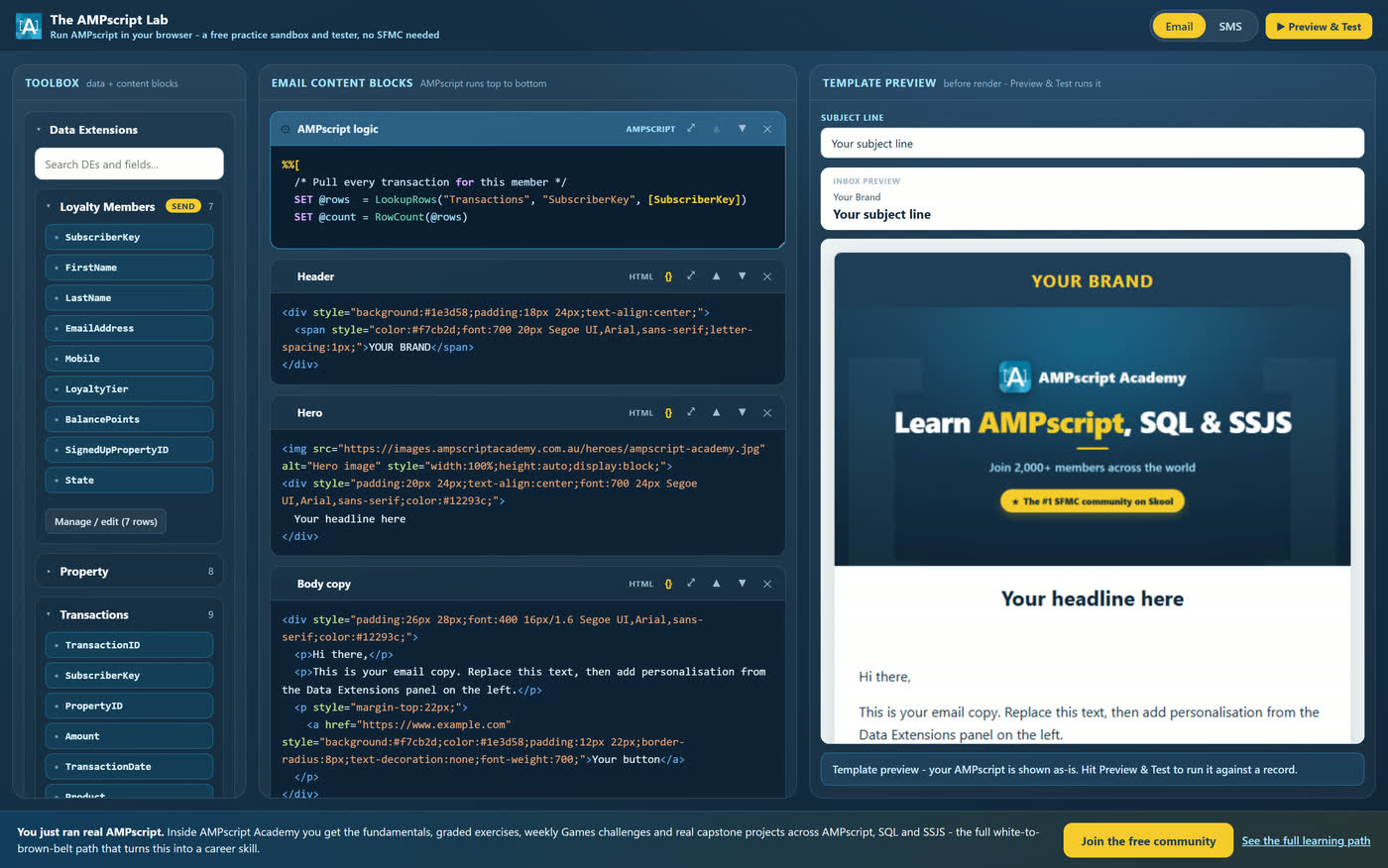This screenshot has width=1388, height=868.
Task: Select TransactionDate field chip
Action: (x=129, y=767)
